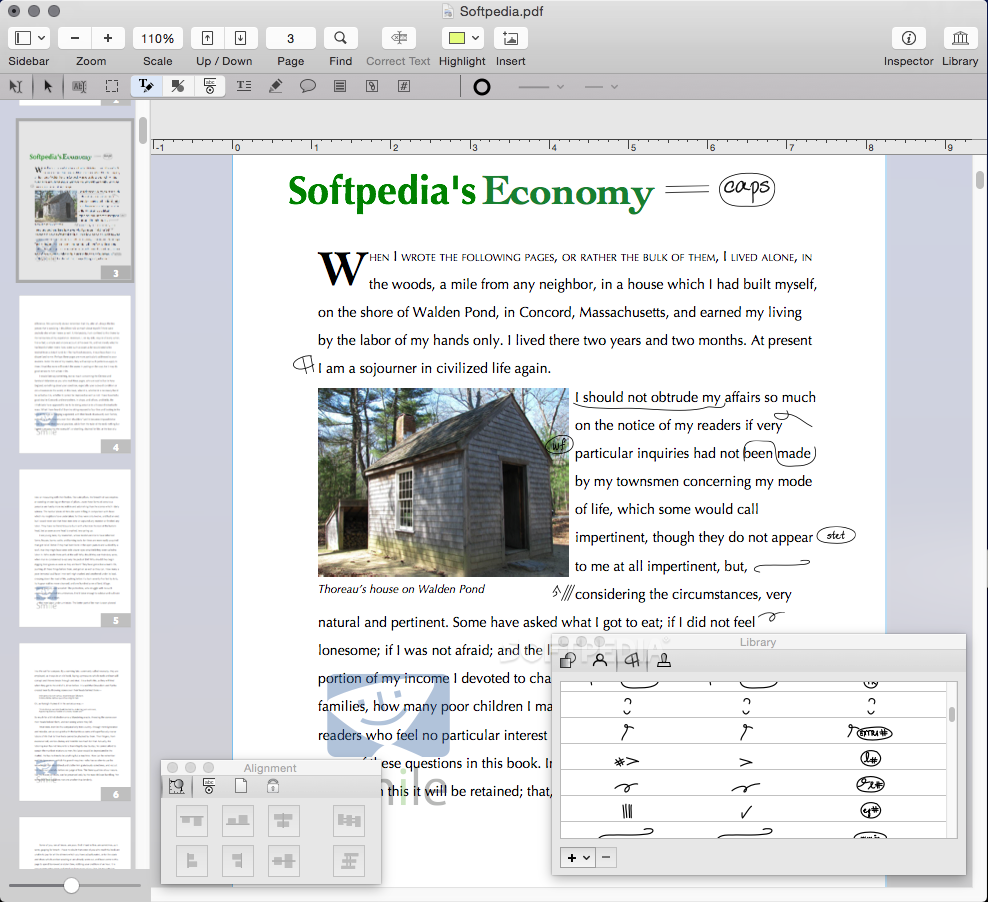The width and height of the screenshot is (988, 902).
Task: Toggle the form fields tools group
Action: click(210, 86)
